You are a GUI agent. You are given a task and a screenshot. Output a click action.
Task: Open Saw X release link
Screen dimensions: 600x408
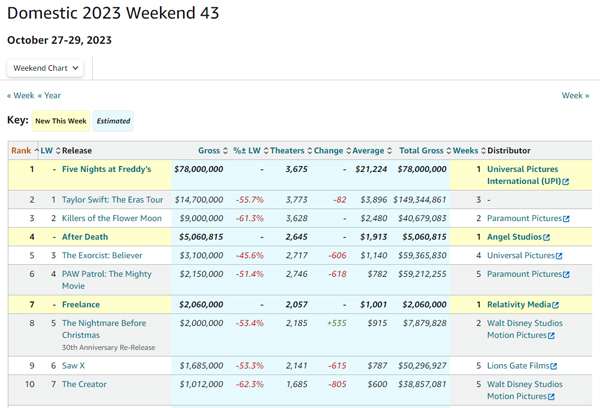tap(73, 366)
